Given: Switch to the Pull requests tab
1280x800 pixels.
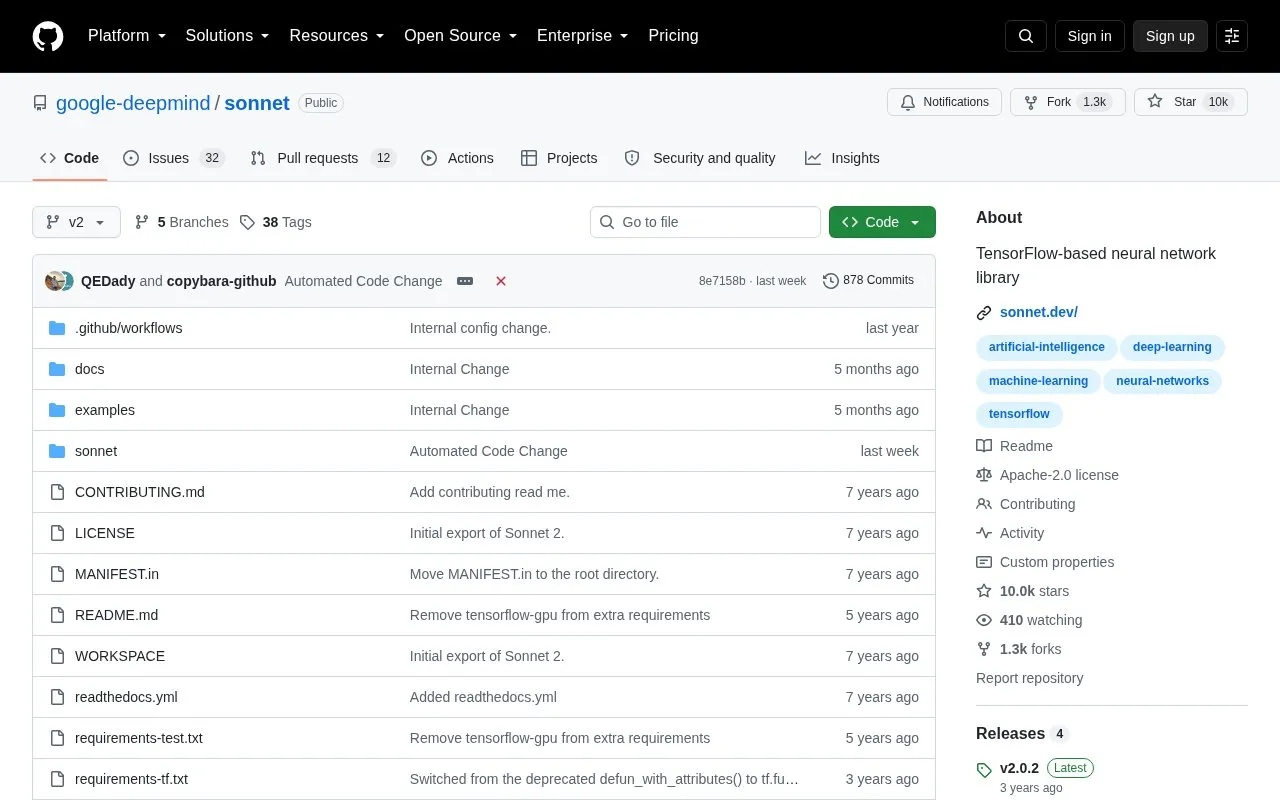Looking at the screenshot, I should click(x=323, y=158).
